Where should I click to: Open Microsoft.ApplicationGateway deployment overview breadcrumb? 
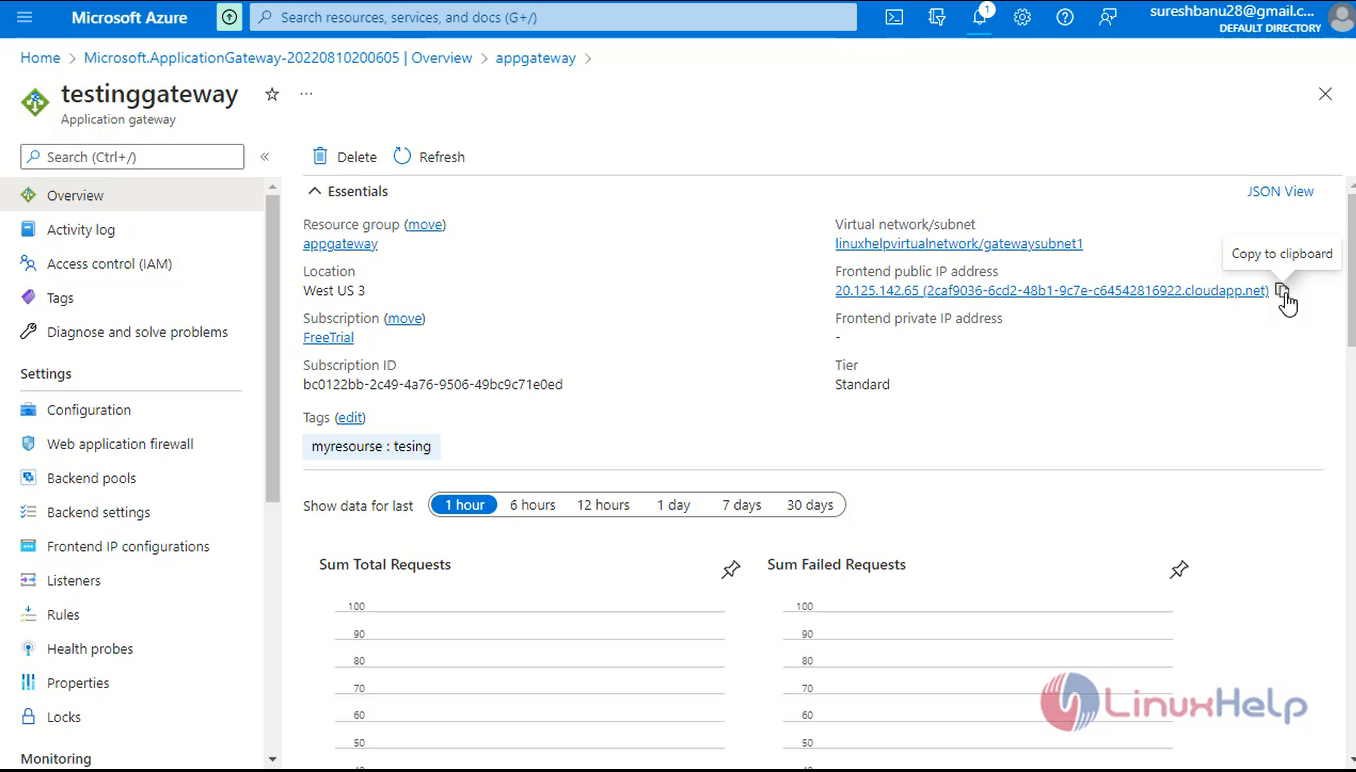(278, 58)
